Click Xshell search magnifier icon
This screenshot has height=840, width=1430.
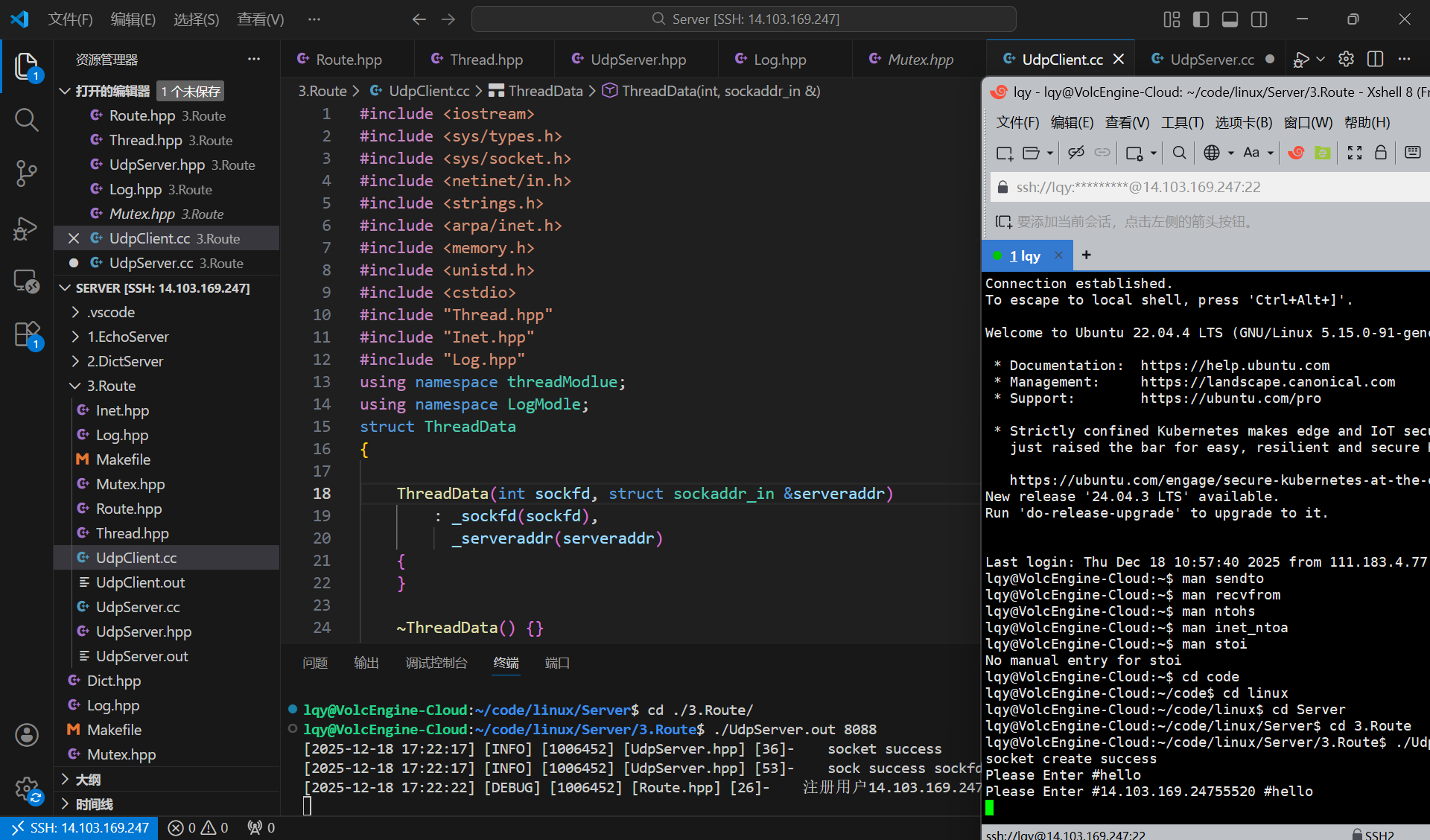(x=1179, y=153)
